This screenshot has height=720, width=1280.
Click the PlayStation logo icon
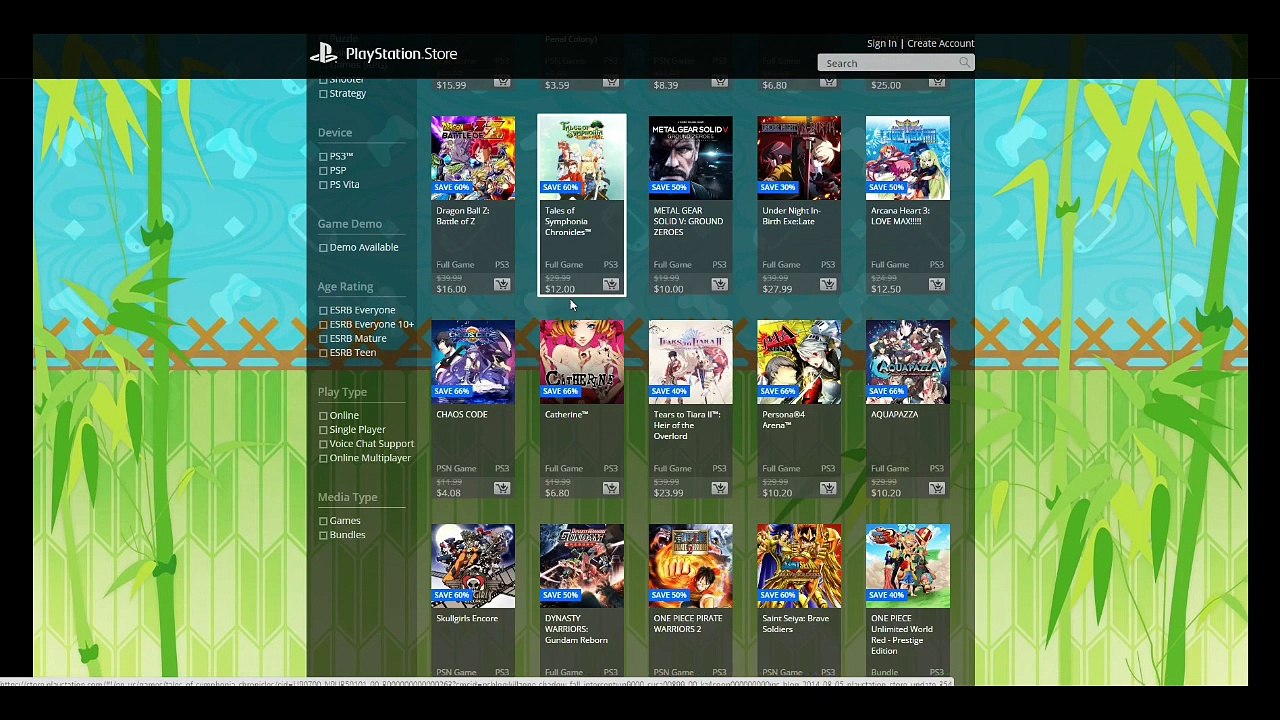point(324,54)
